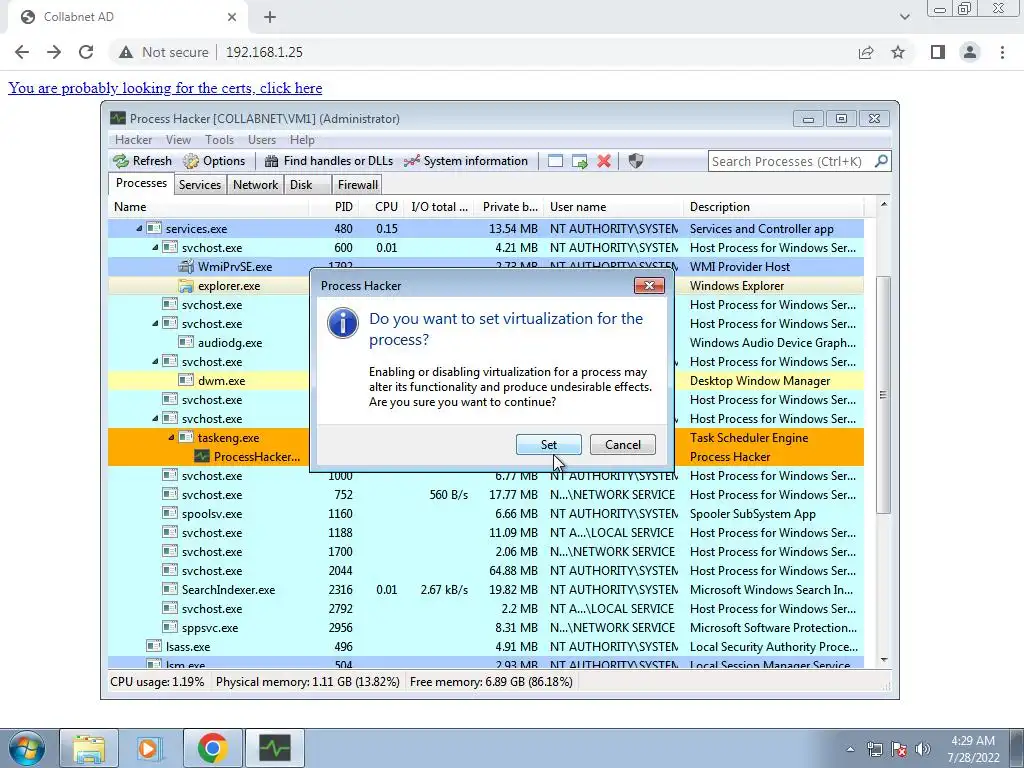Screen dimensions: 1024x768
Task: Open File Explorer from taskbar
Action: (x=89, y=748)
